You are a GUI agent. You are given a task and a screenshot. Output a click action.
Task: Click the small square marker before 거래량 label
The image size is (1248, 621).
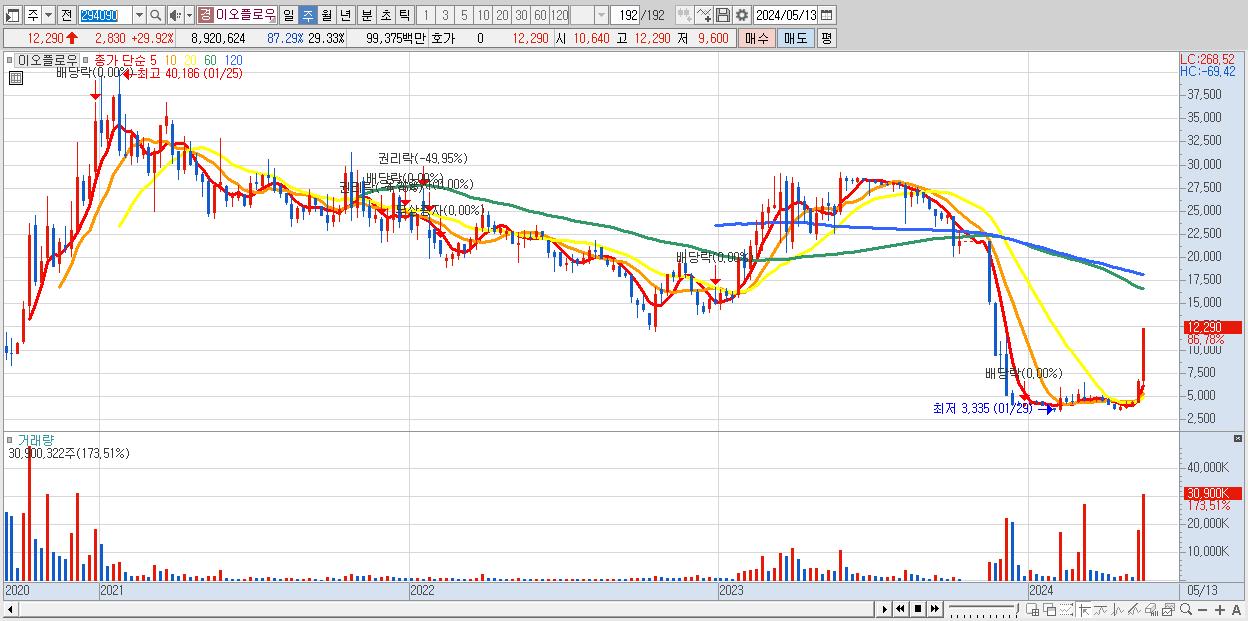(x=11, y=439)
